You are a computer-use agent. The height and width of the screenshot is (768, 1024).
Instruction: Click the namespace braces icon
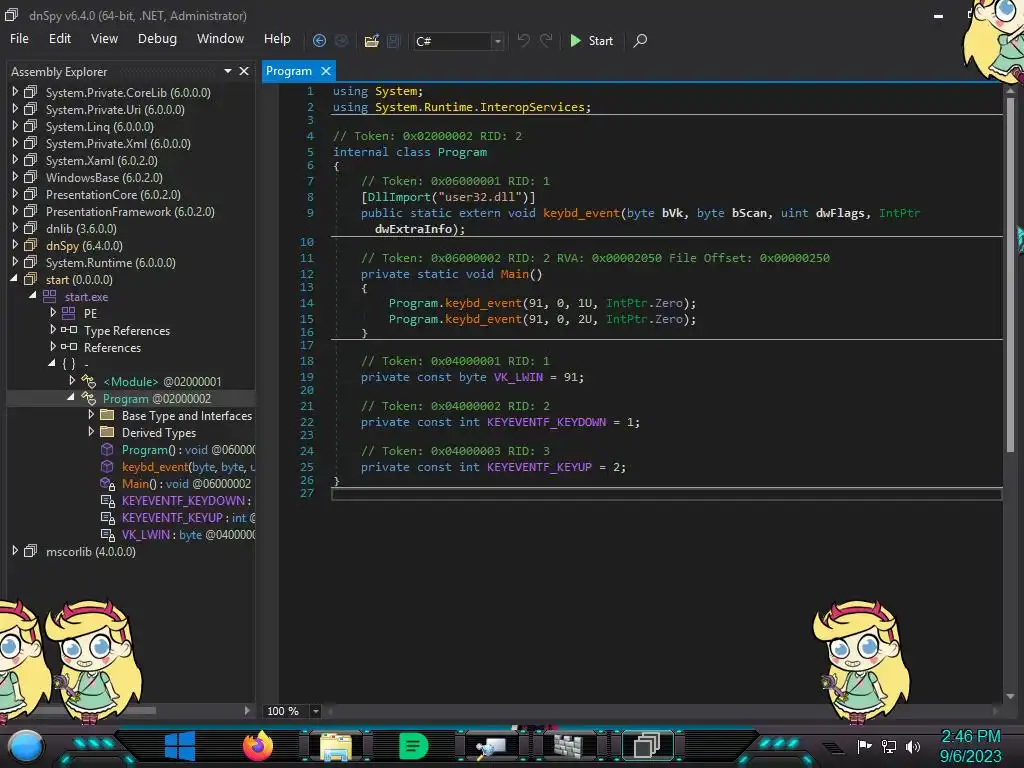[69, 364]
